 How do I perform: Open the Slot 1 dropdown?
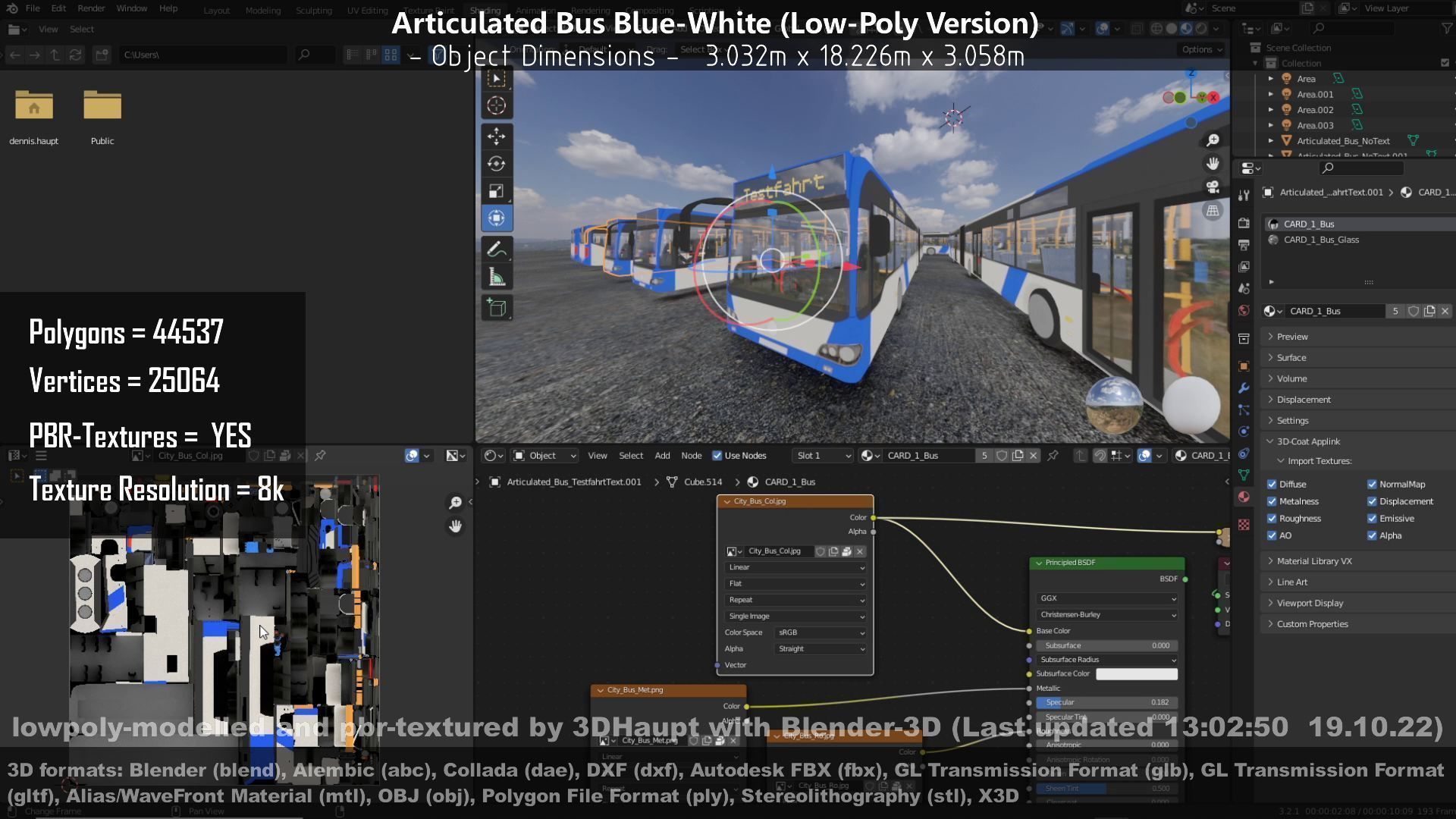[823, 456]
